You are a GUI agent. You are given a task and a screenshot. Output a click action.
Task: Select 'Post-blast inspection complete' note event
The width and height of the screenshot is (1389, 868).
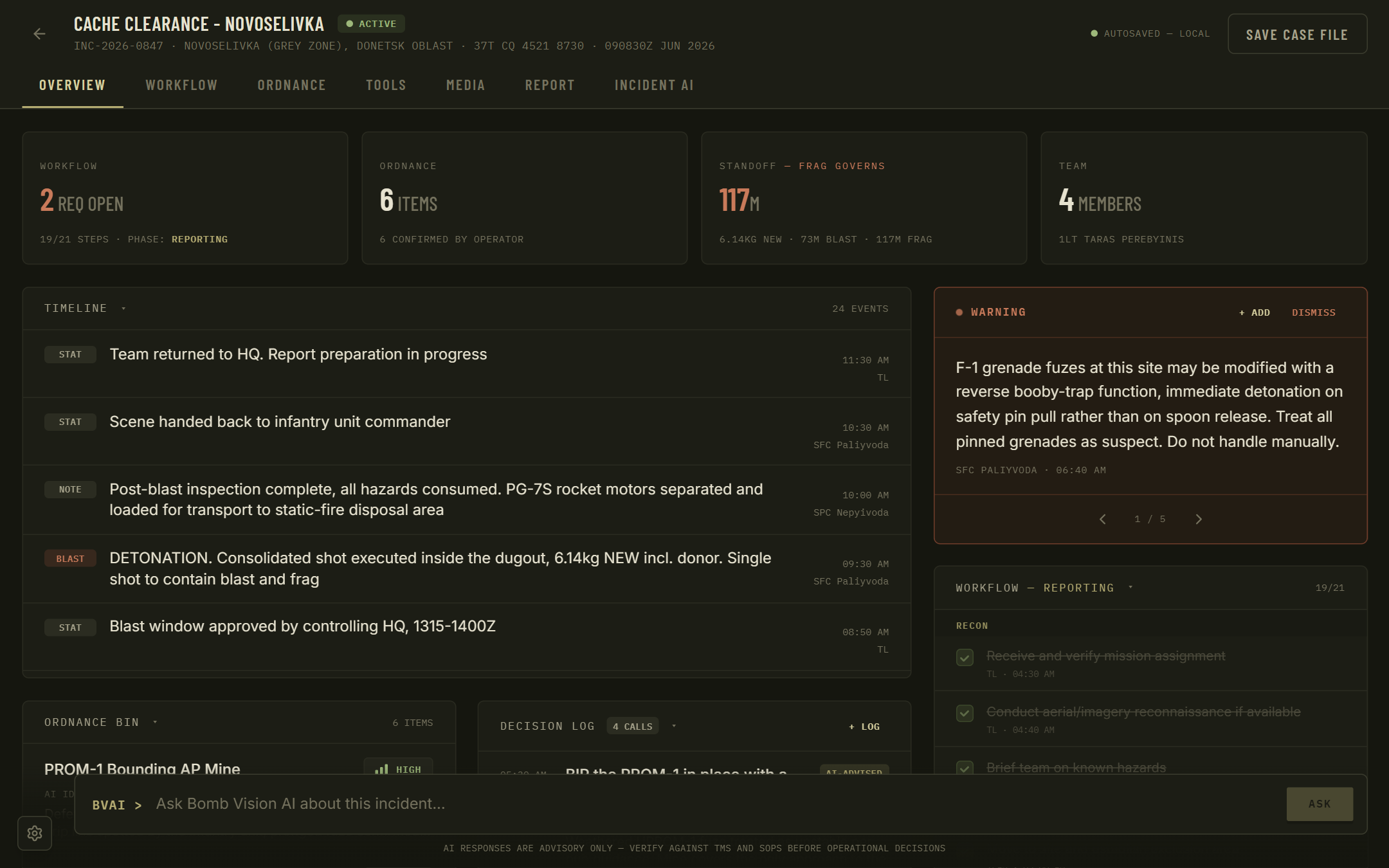click(467, 500)
